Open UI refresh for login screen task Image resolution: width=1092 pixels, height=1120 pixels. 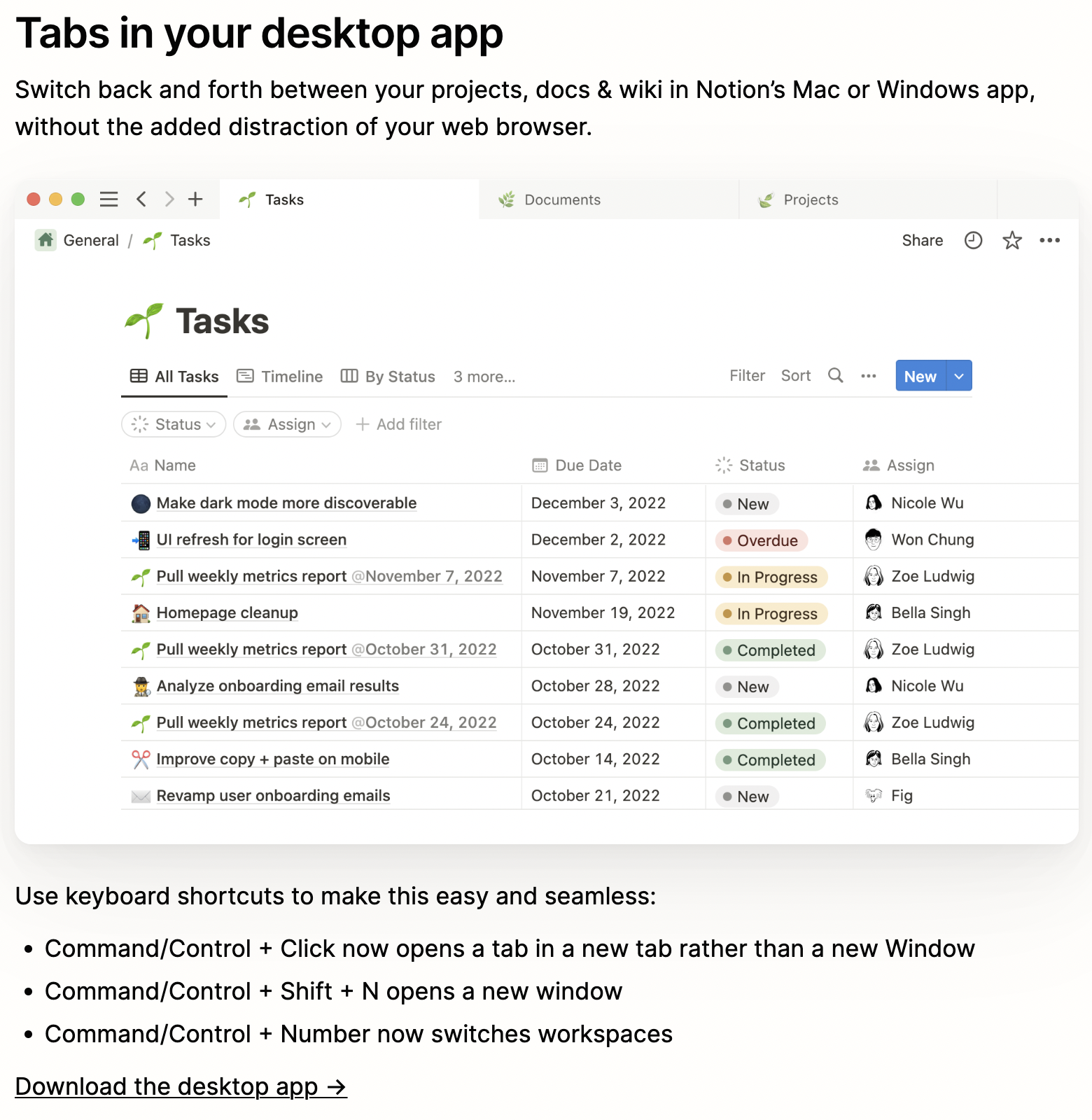pyautogui.click(x=251, y=540)
